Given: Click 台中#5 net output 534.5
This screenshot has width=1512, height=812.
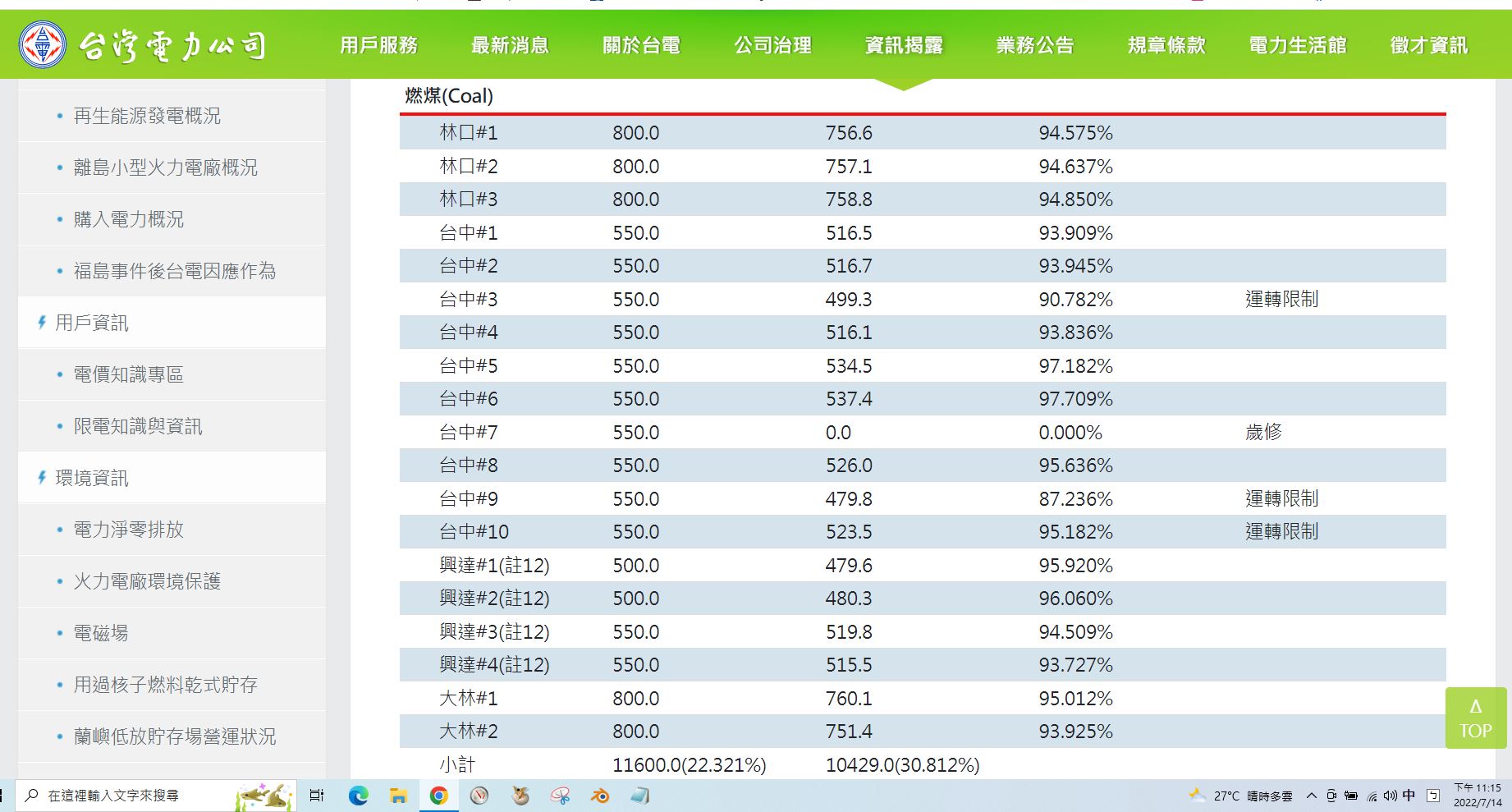Looking at the screenshot, I should tap(849, 365).
